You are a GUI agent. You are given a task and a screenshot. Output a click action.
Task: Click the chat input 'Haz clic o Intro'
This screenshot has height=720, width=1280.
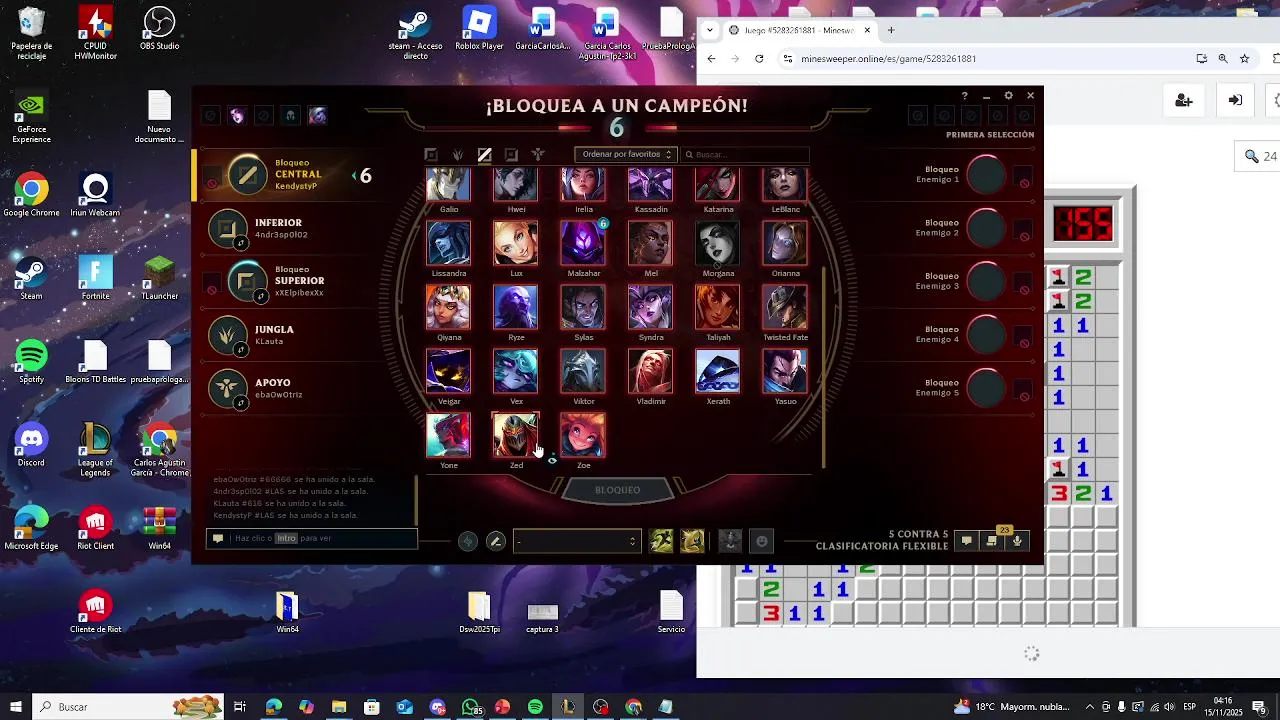coord(312,538)
